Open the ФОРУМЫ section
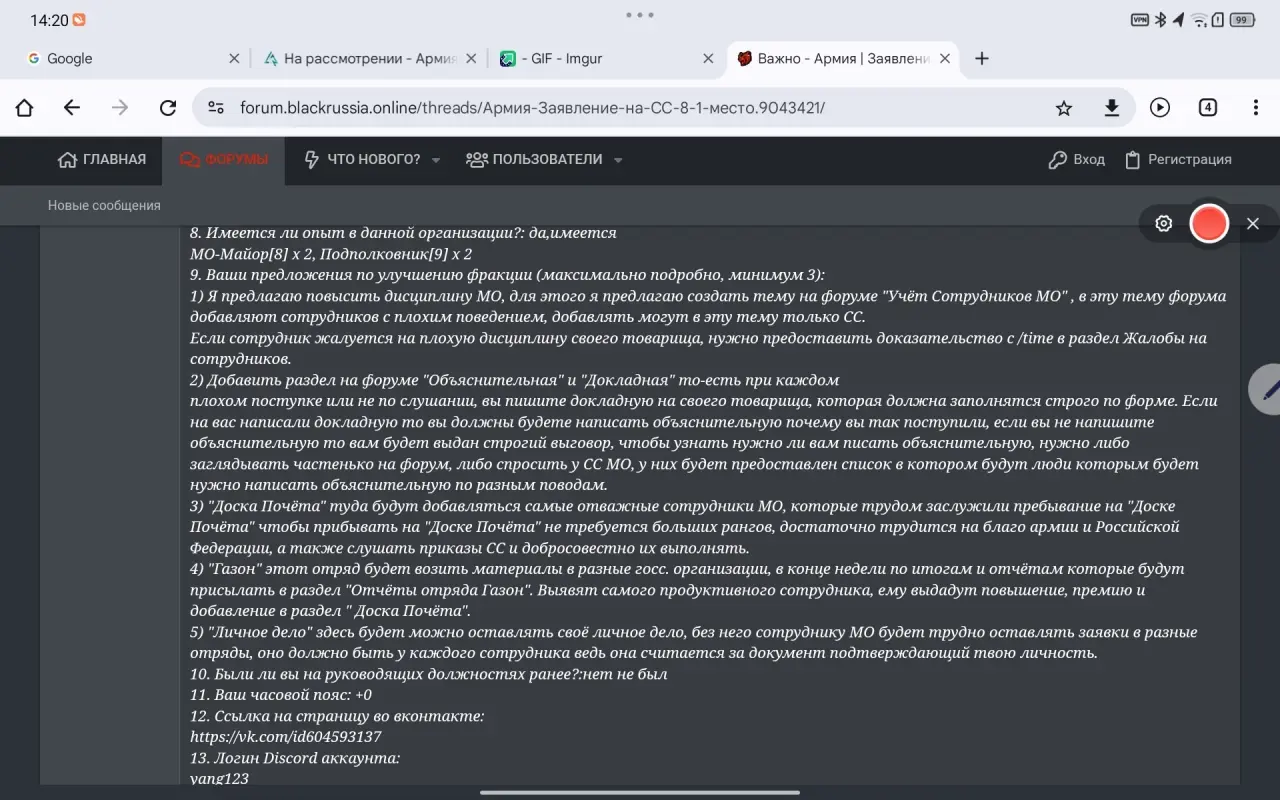 tap(224, 160)
